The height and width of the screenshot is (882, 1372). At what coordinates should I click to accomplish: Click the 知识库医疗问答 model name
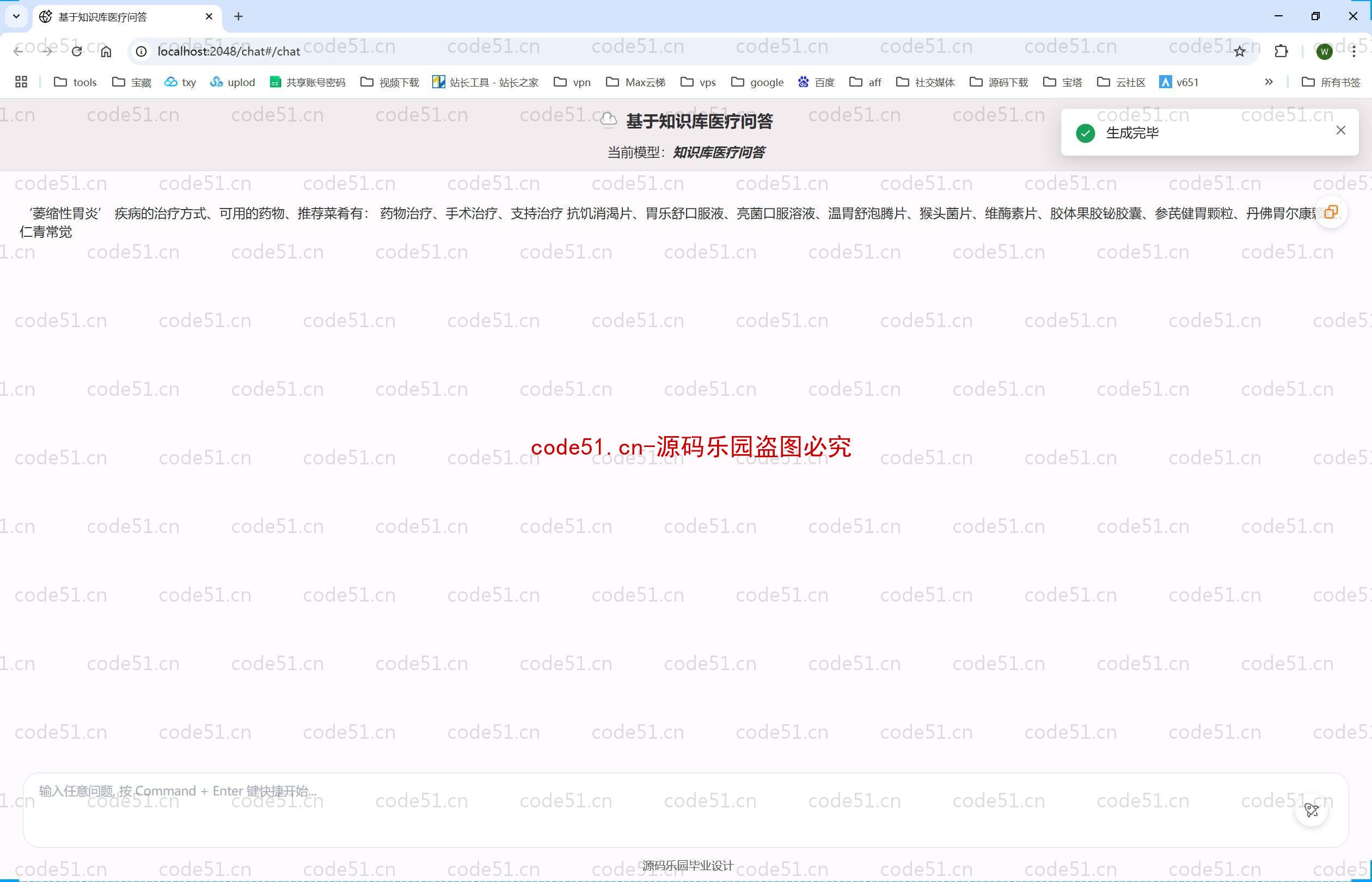click(x=719, y=152)
